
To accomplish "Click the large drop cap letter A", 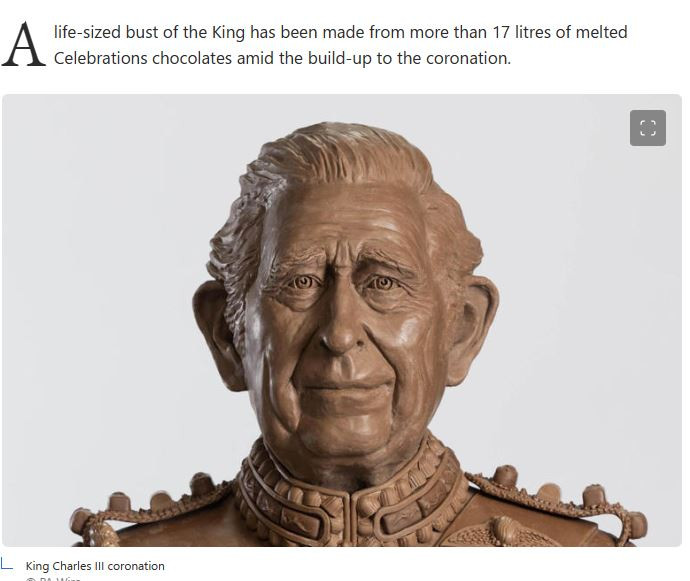I will point(23,45).
